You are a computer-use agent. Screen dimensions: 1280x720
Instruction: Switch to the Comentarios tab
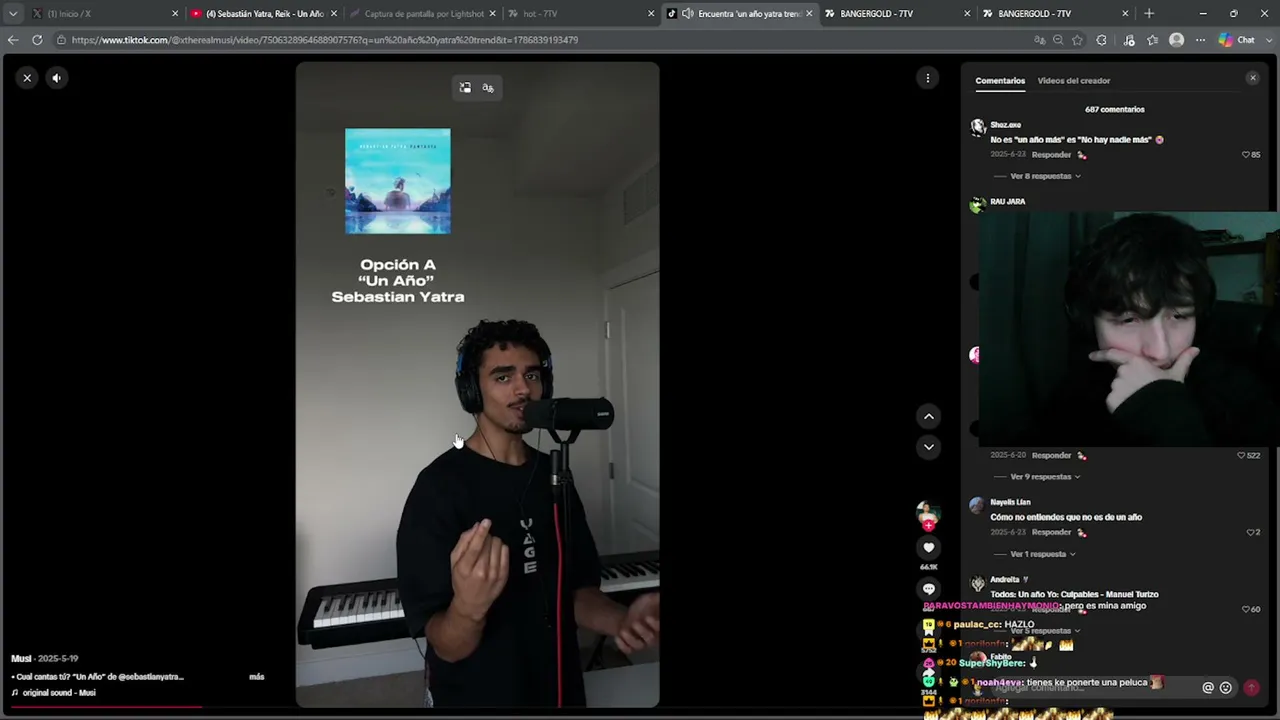[1000, 81]
